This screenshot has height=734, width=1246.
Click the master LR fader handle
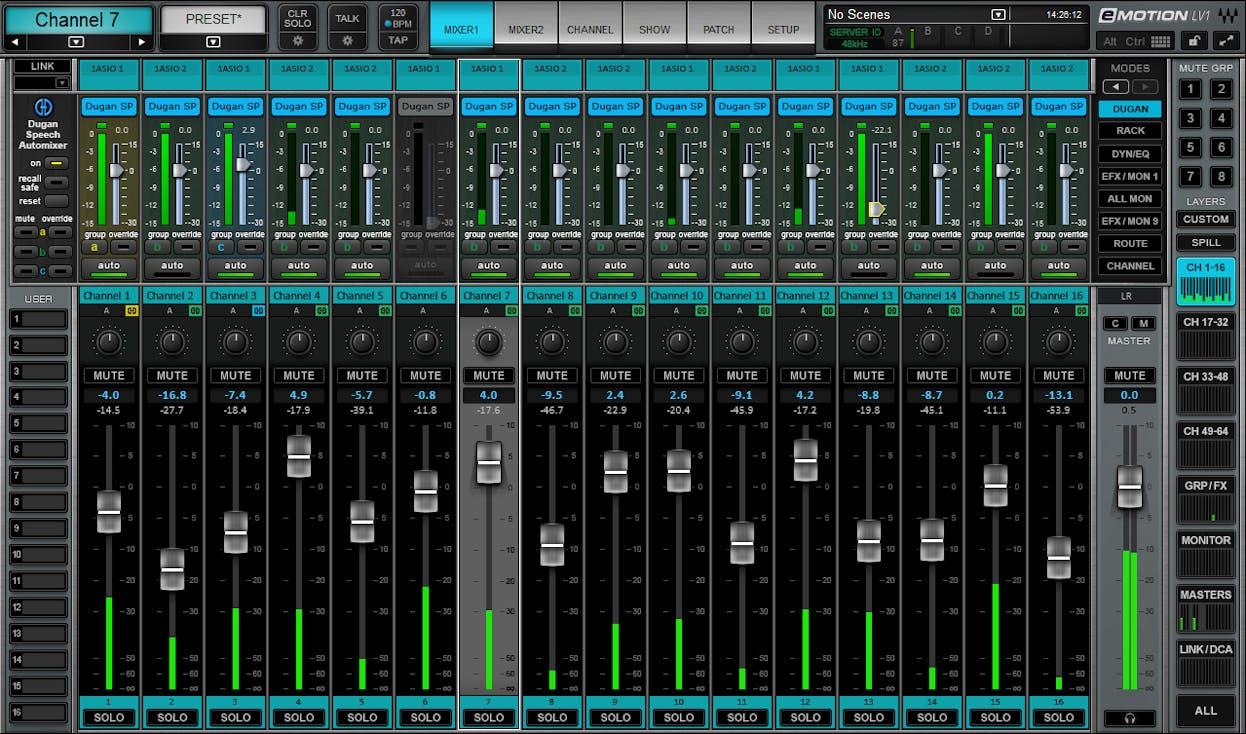click(1129, 487)
